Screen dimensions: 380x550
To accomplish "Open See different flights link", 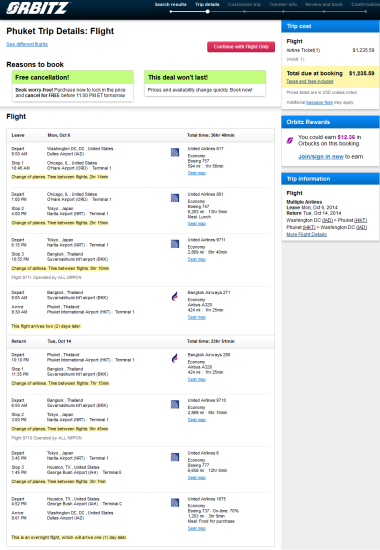I will click(27, 44).
